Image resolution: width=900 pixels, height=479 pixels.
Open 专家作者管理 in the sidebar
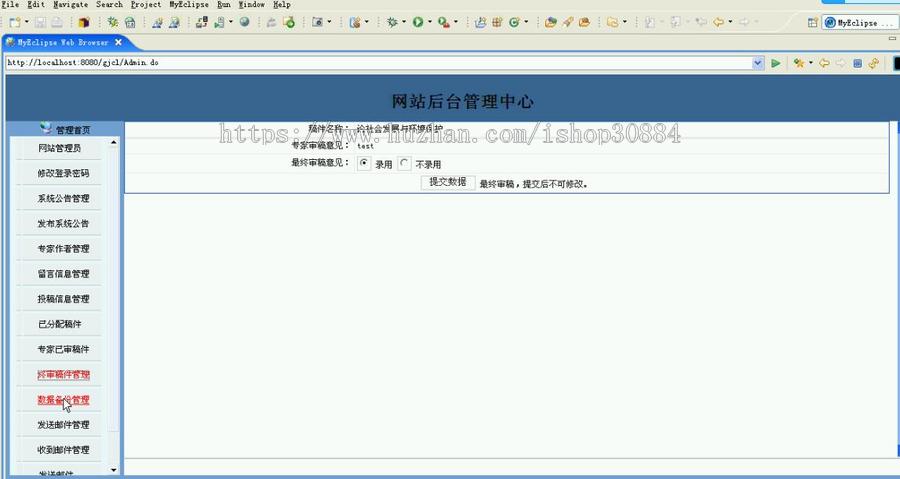pos(63,249)
